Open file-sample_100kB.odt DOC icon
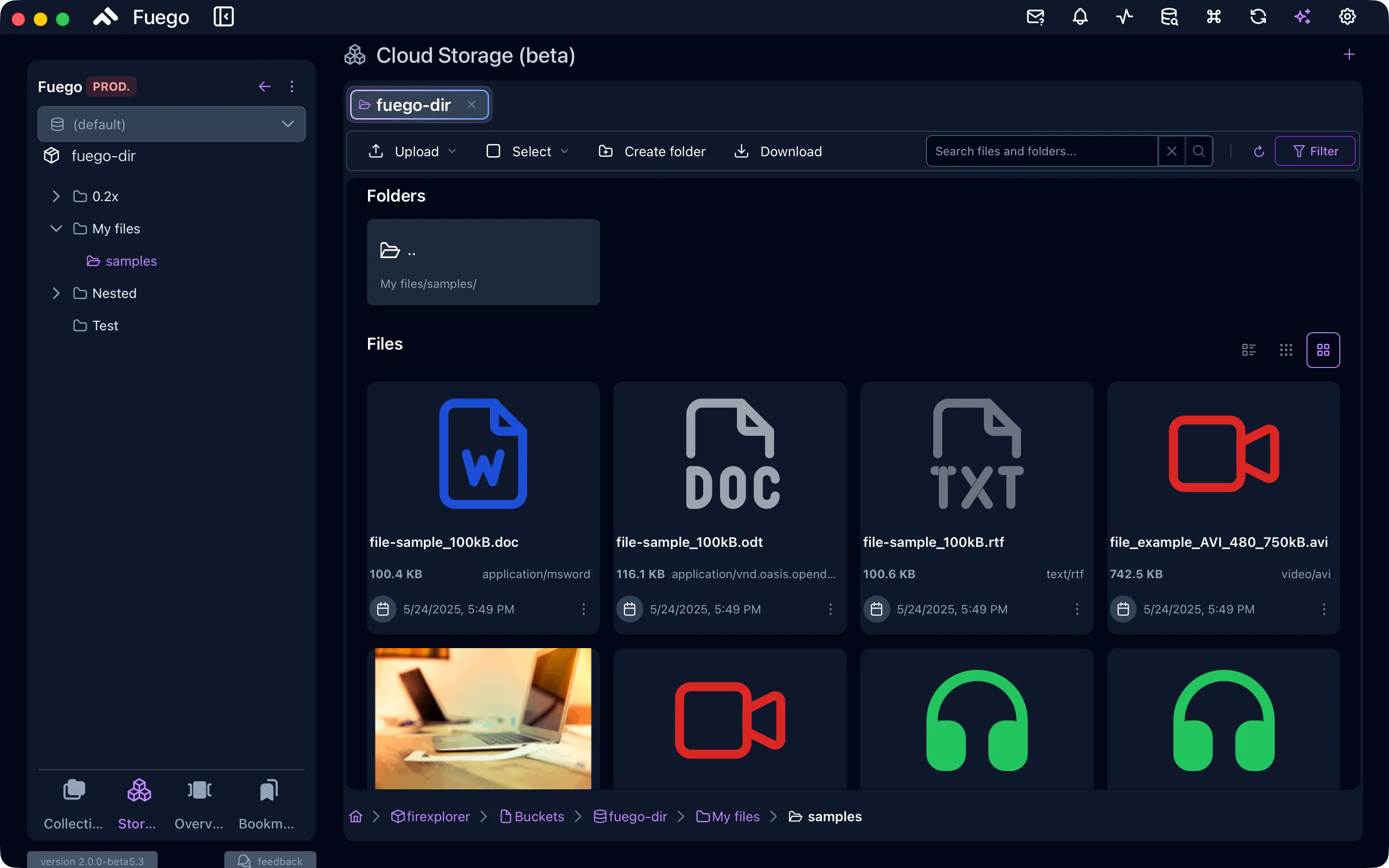Image resolution: width=1389 pixels, height=868 pixels. pos(733,453)
